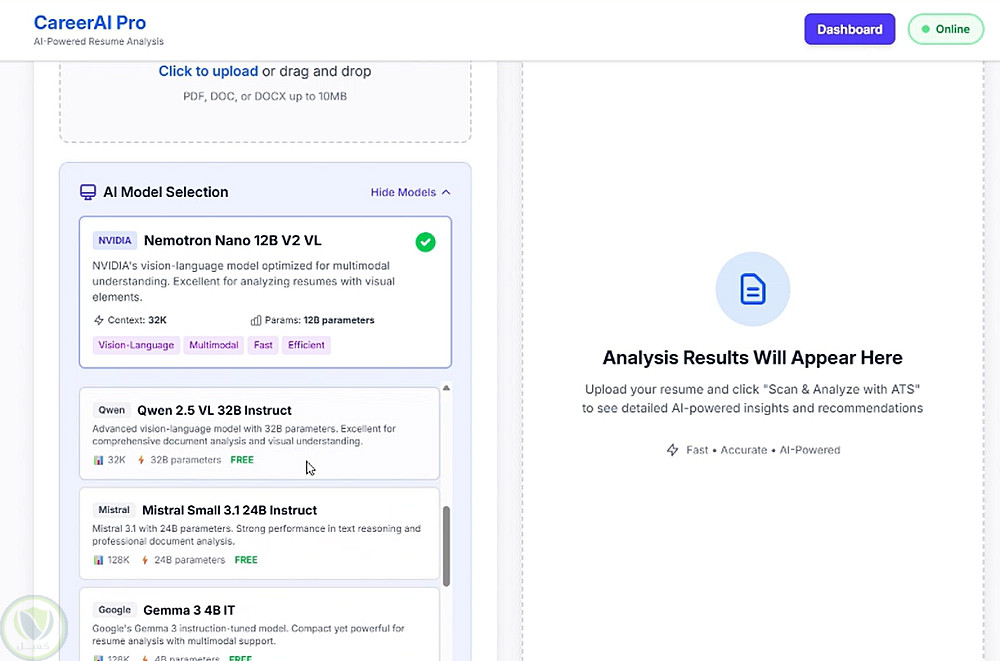Click the green dot in the Online badge
The height and width of the screenshot is (661, 1000).
pos(925,29)
